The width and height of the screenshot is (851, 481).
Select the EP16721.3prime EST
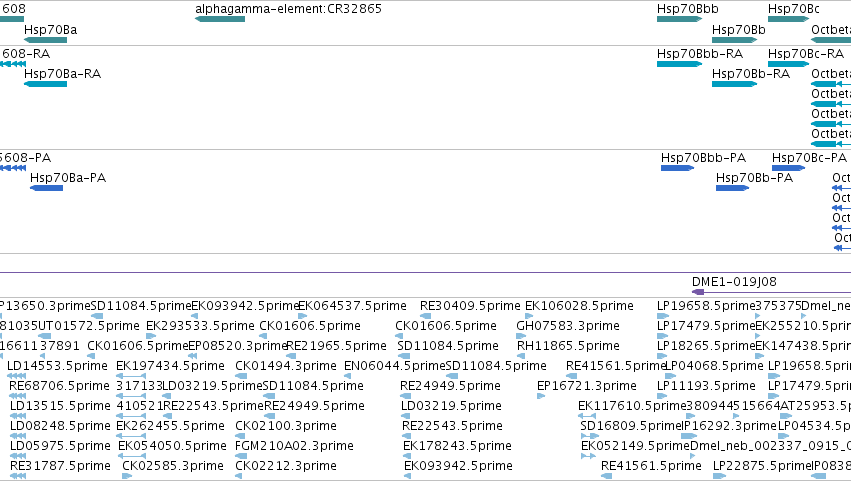[x=541, y=396]
